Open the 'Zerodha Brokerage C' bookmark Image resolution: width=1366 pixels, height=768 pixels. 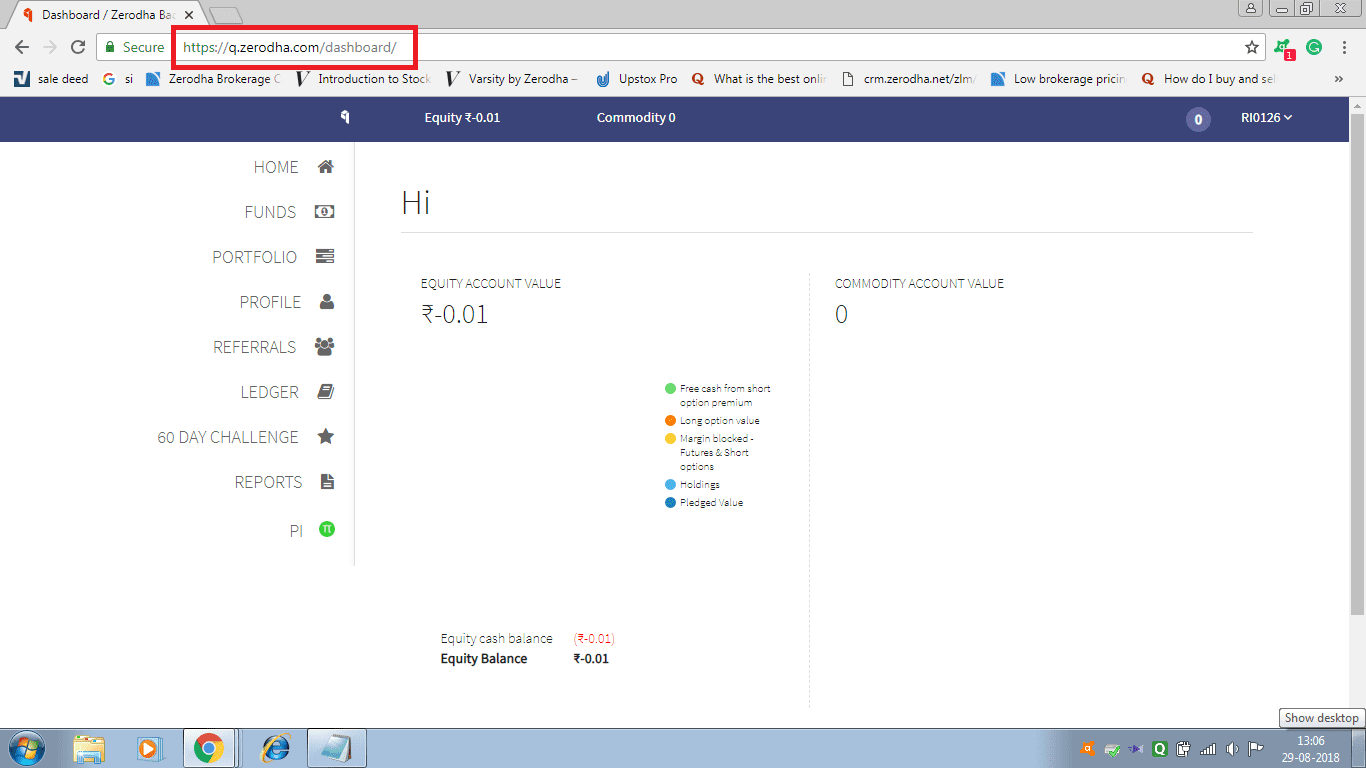213,79
